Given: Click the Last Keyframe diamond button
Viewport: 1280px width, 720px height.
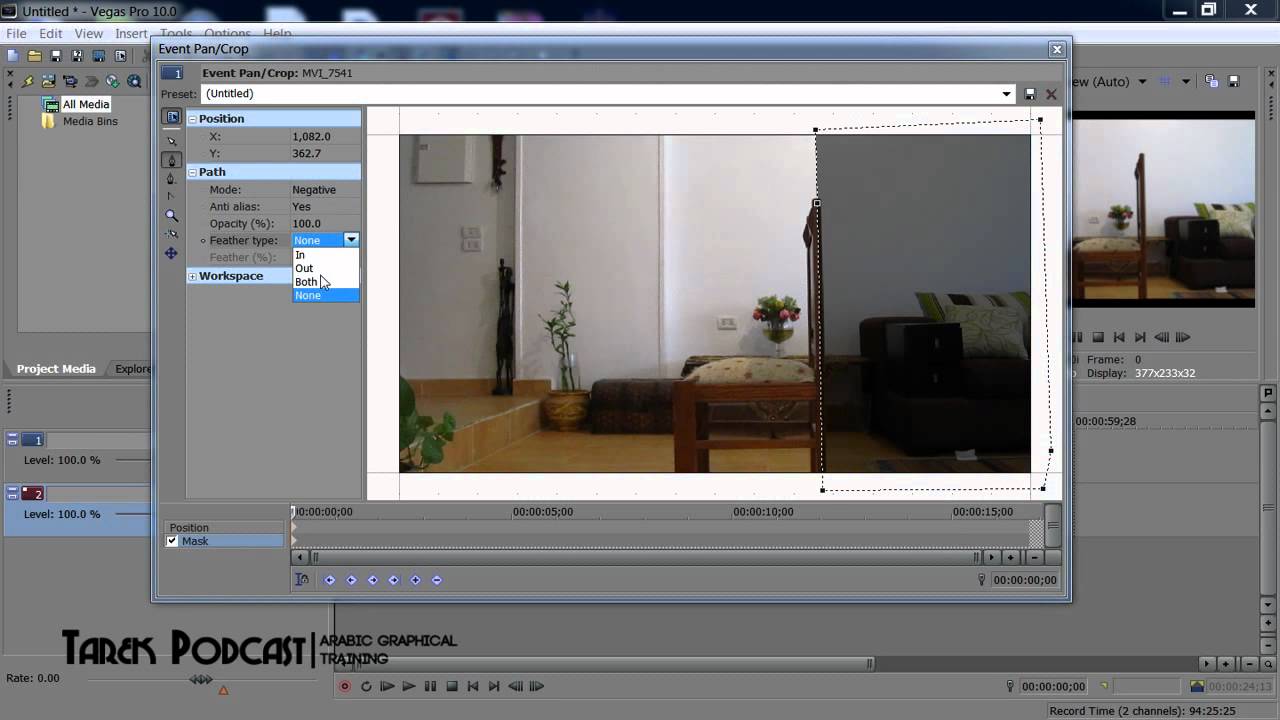Looking at the screenshot, I should (394, 580).
